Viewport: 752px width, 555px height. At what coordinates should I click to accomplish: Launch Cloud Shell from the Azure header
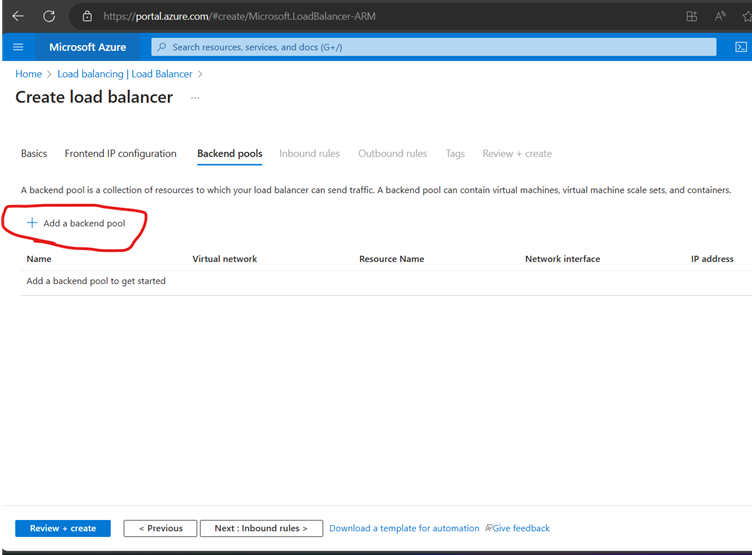click(x=739, y=47)
